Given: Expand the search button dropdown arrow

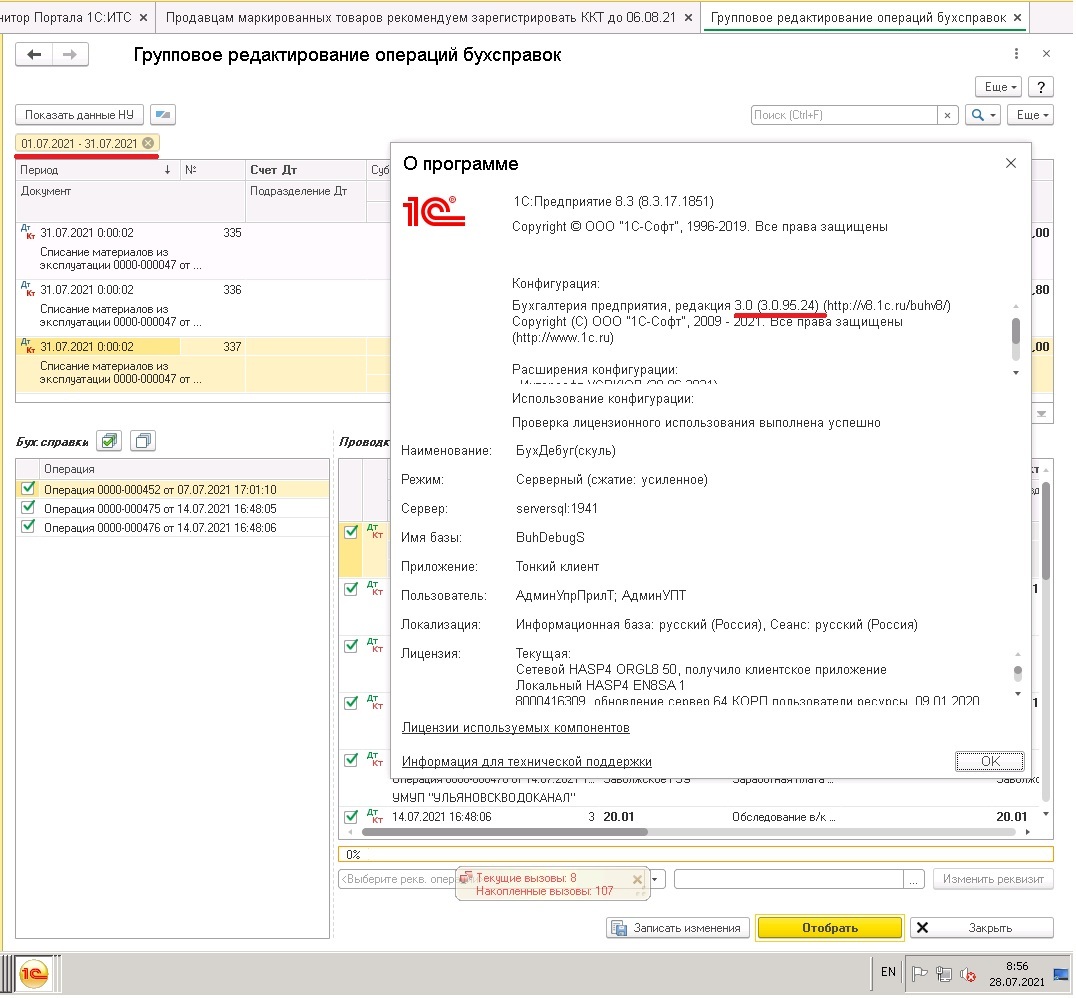Looking at the screenshot, I should coord(992,115).
